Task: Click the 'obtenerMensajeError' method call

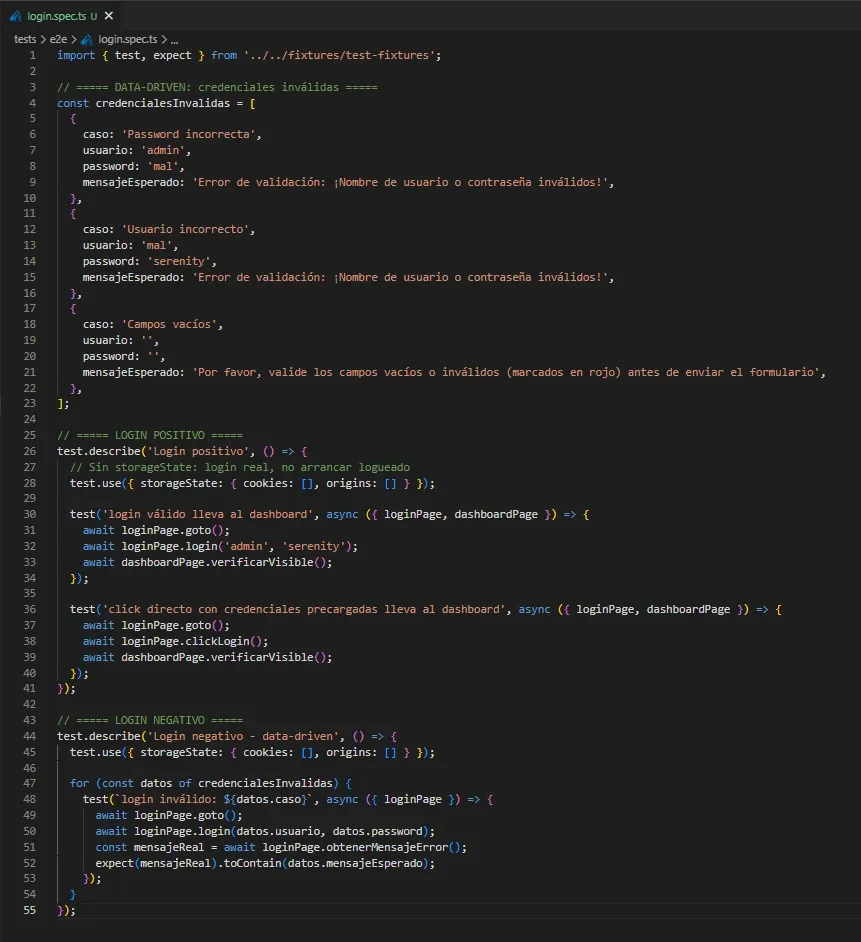Action: click(388, 847)
